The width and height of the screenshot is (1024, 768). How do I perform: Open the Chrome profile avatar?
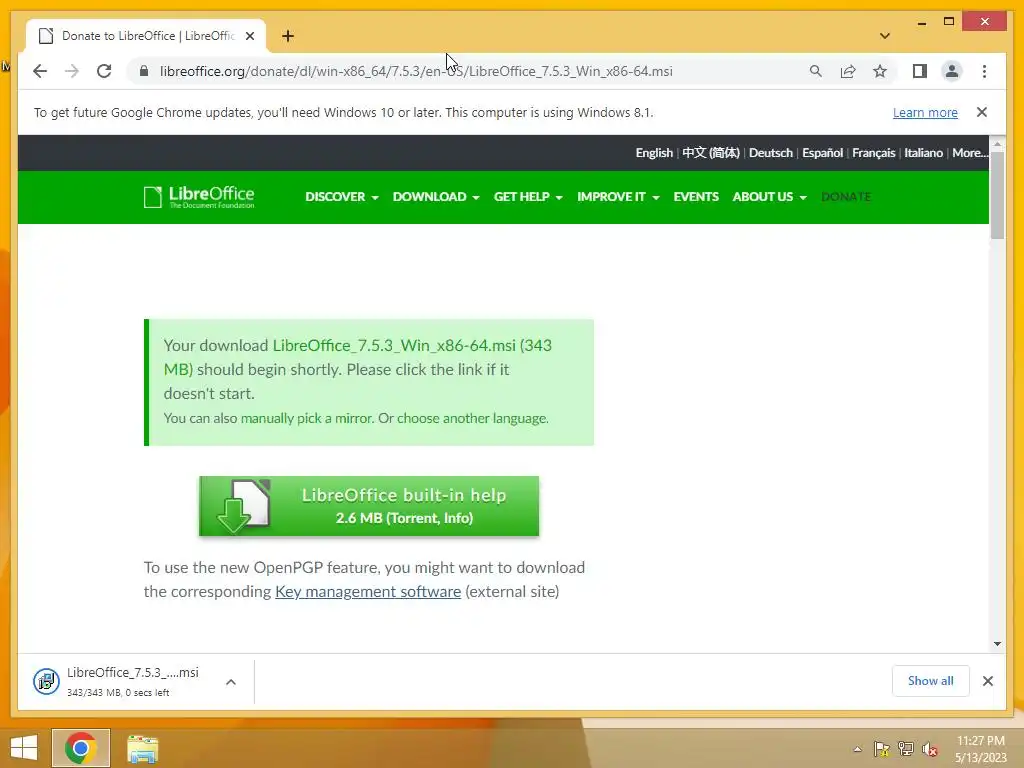[952, 71]
